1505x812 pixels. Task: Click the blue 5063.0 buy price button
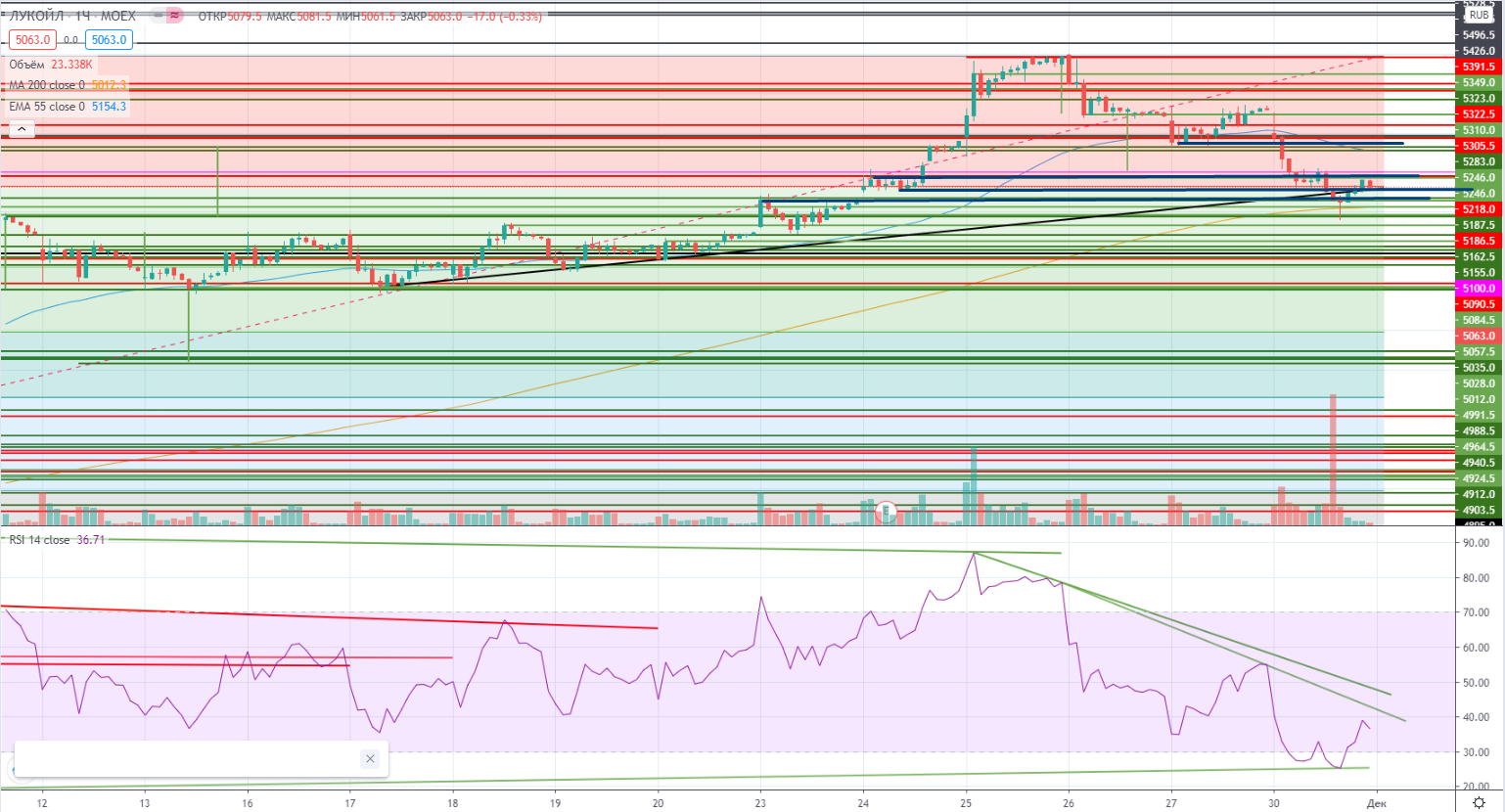[x=109, y=40]
